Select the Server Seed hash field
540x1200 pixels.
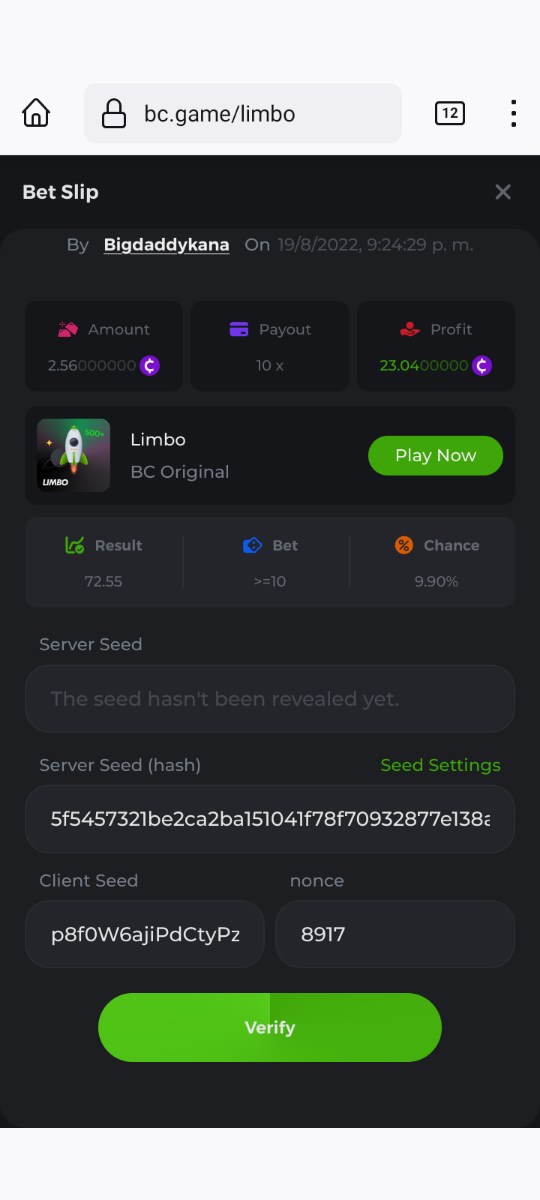tap(270, 819)
